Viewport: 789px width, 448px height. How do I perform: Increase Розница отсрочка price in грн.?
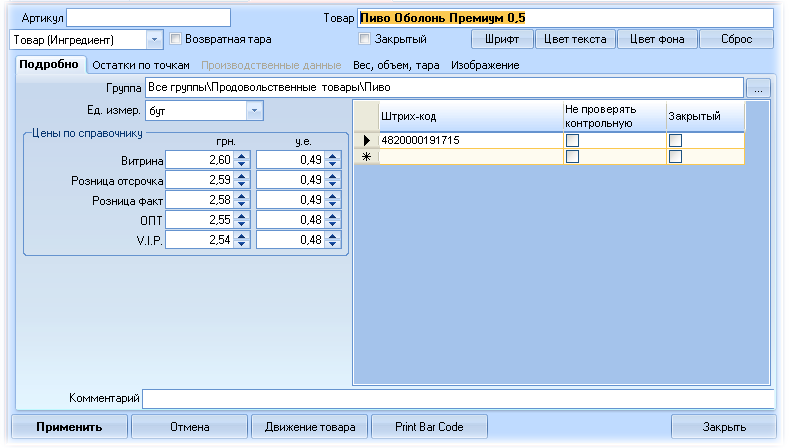[242, 176]
